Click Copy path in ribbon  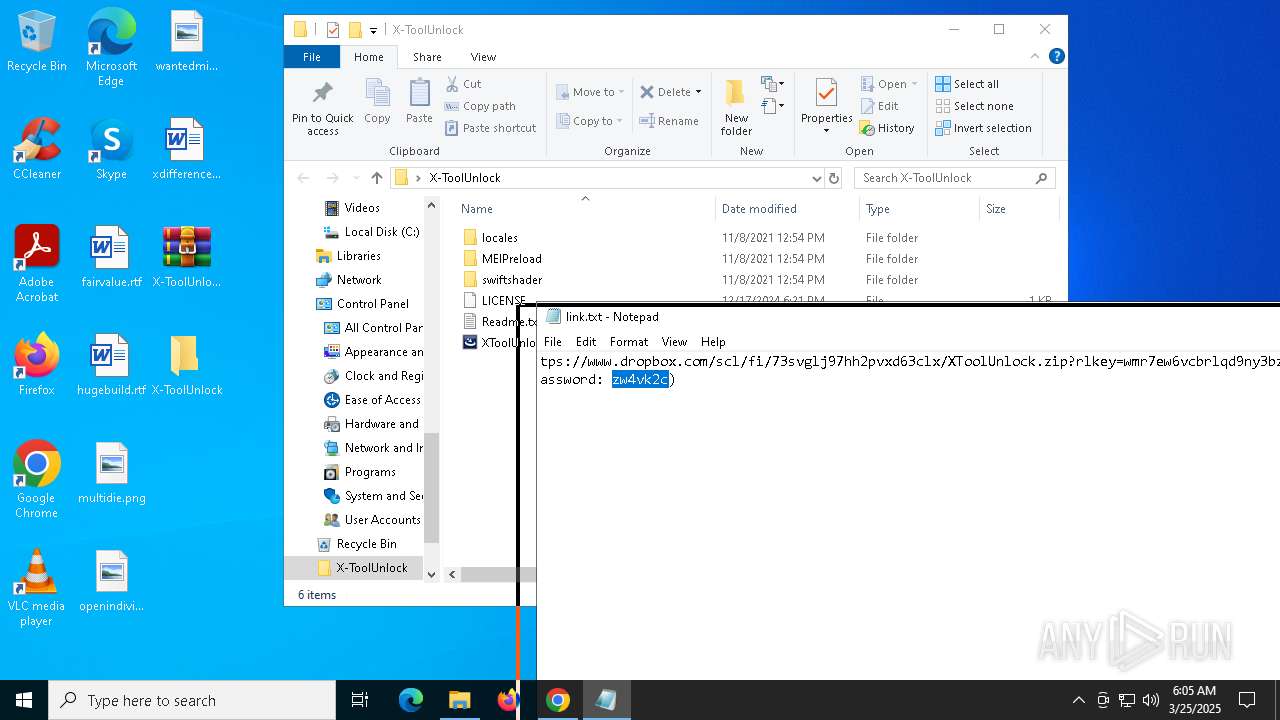480,106
